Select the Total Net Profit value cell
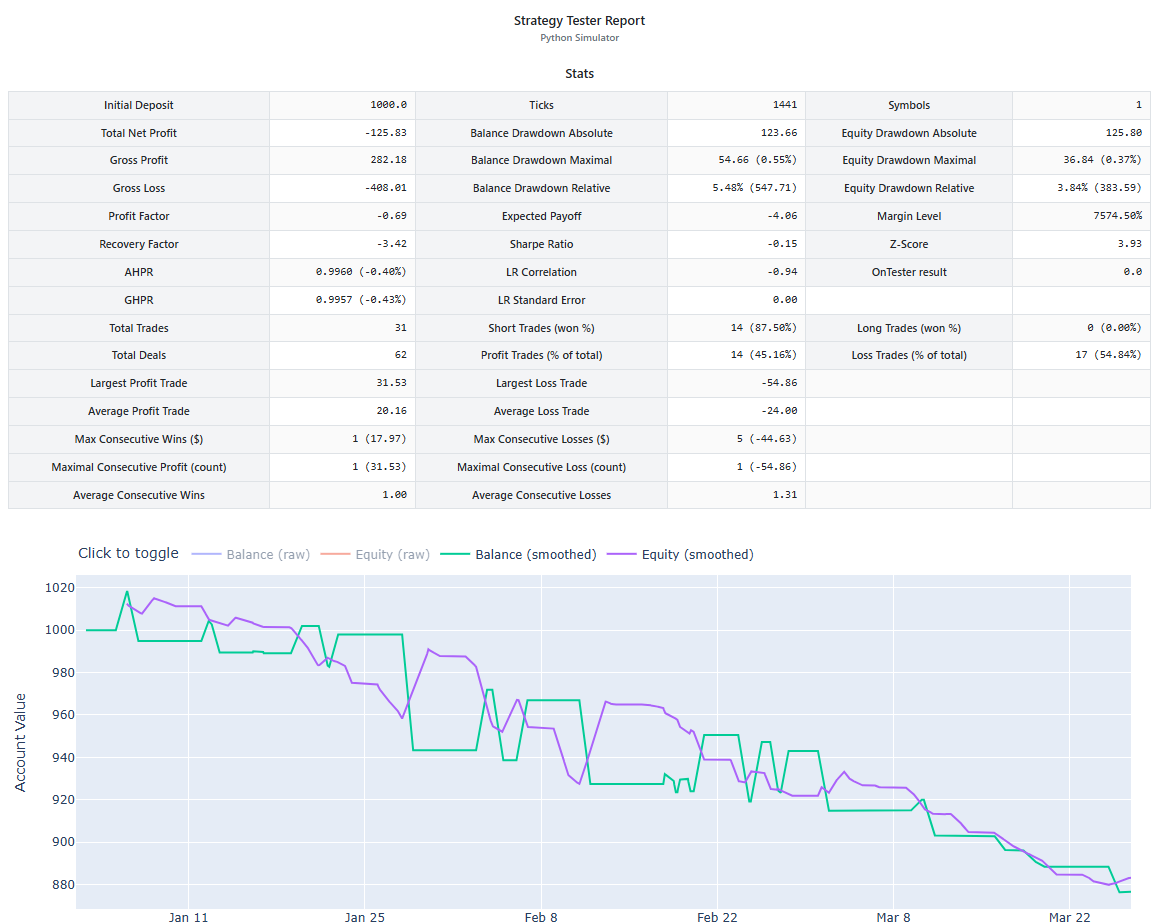1171x923 pixels. click(342, 133)
